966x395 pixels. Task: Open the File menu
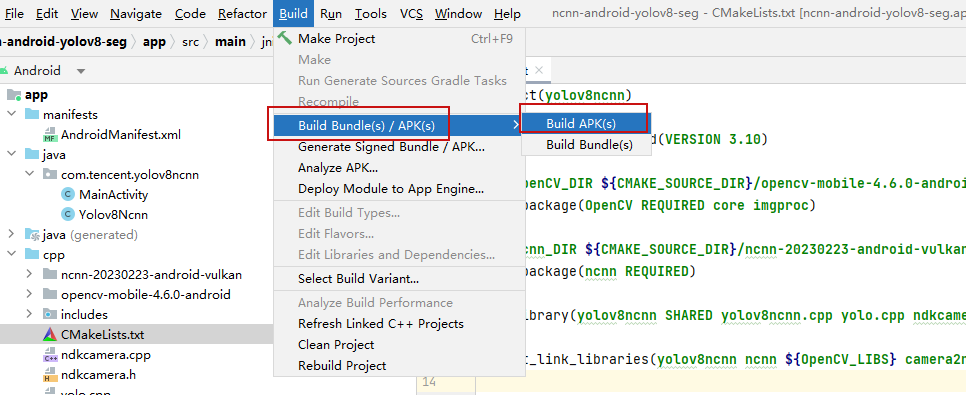click(13, 14)
